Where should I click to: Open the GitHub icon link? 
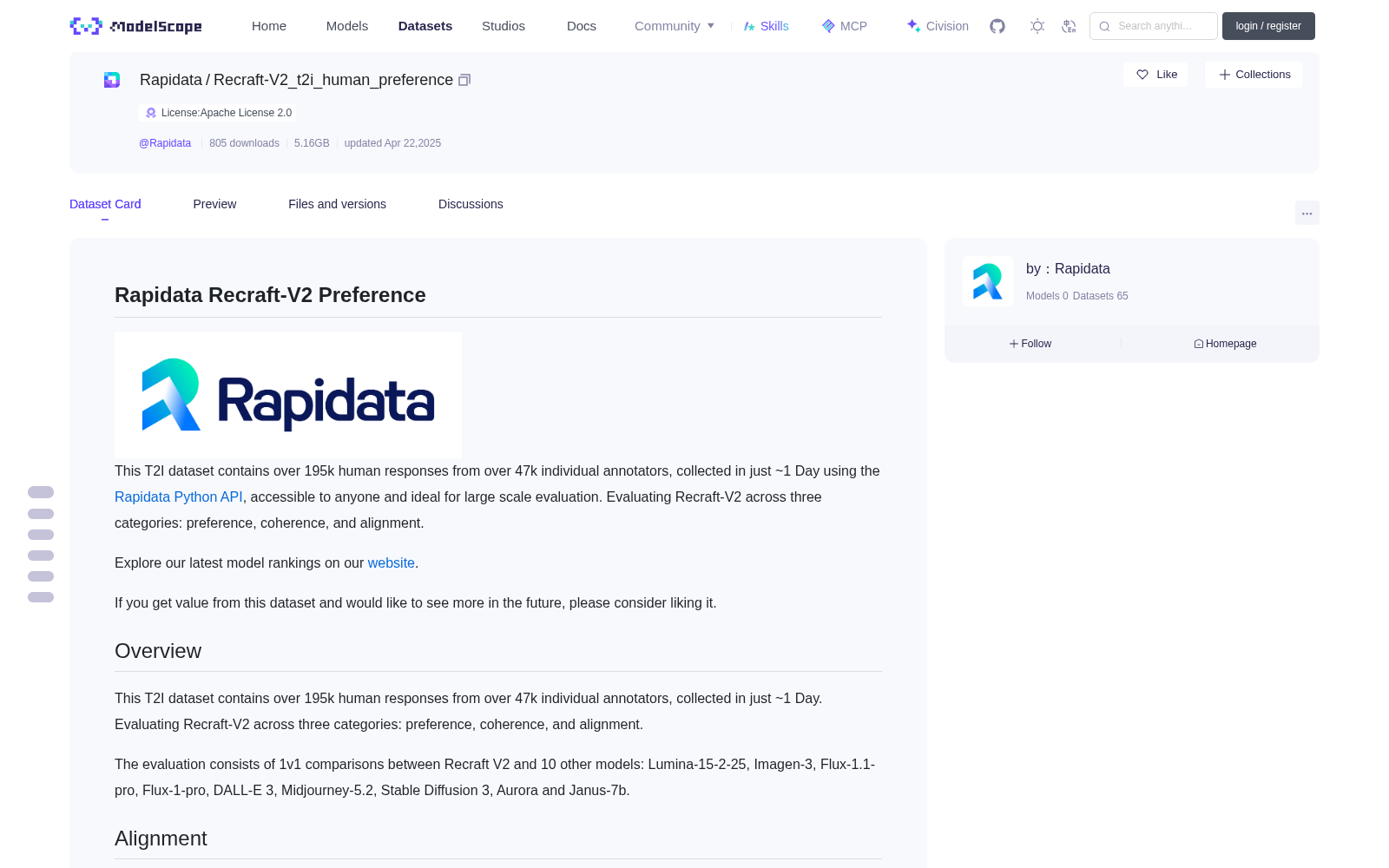[x=997, y=26]
